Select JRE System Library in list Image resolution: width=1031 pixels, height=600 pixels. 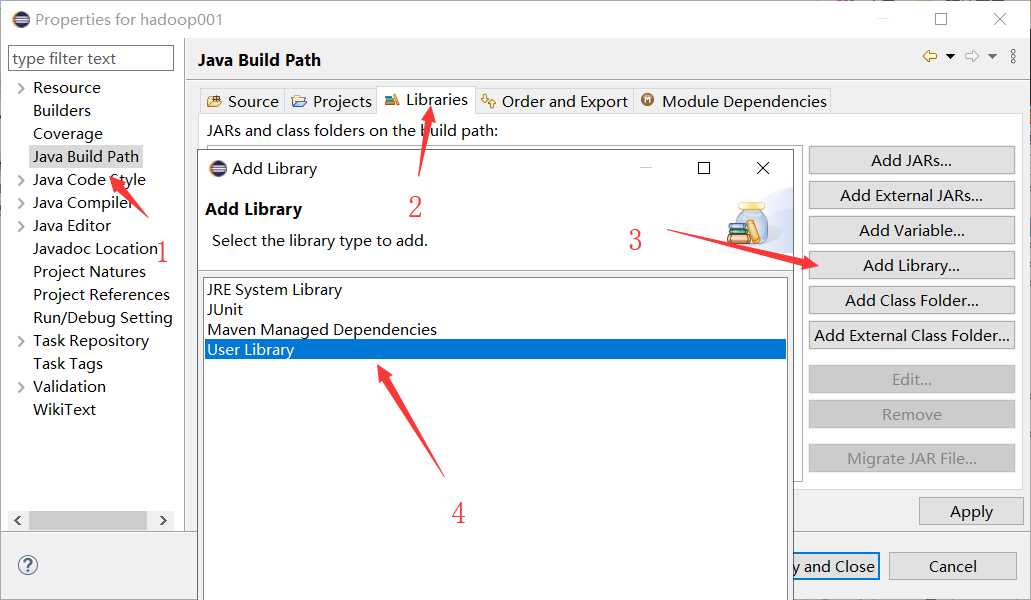pos(495,290)
